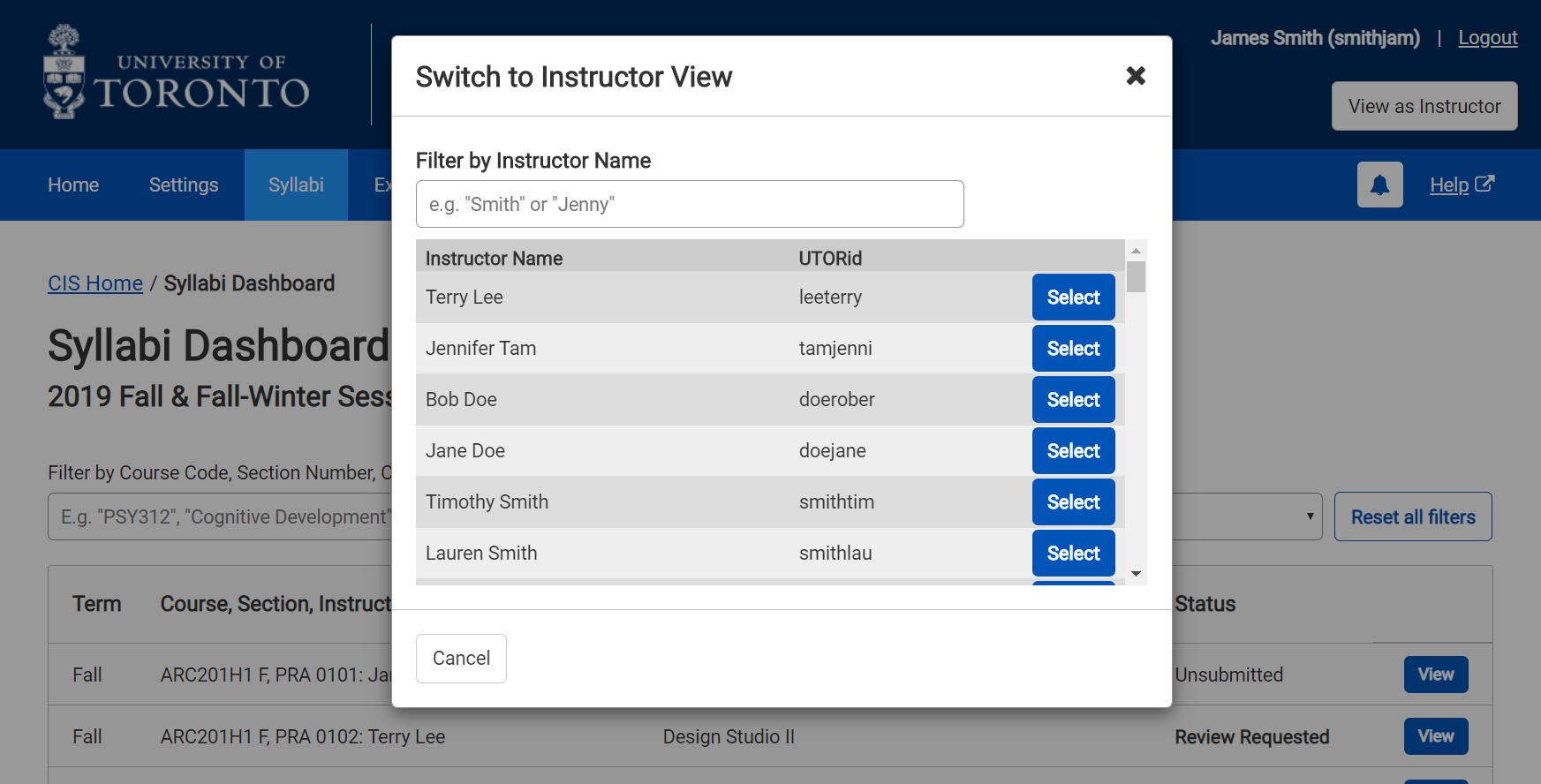Click inside the Filter by Instructor Name field

point(690,204)
